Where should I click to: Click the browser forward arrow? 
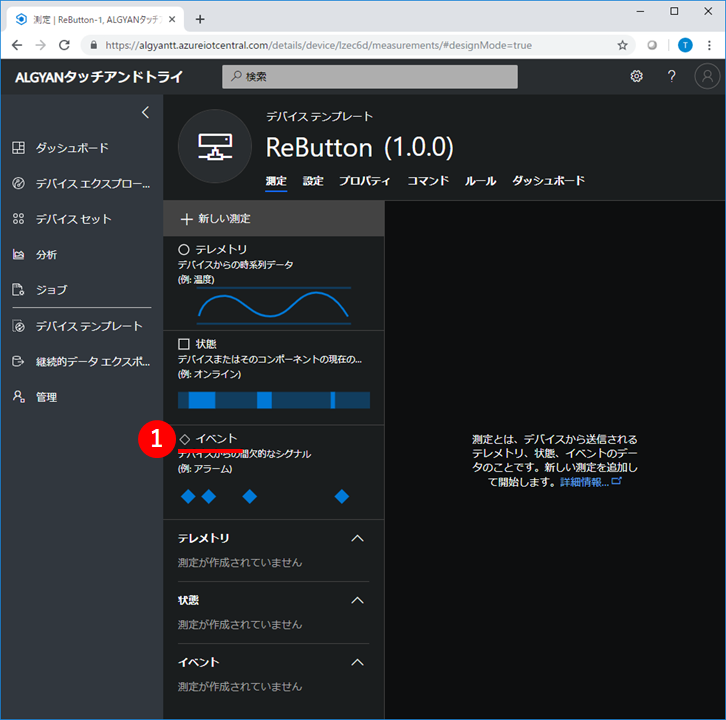[x=41, y=45]
